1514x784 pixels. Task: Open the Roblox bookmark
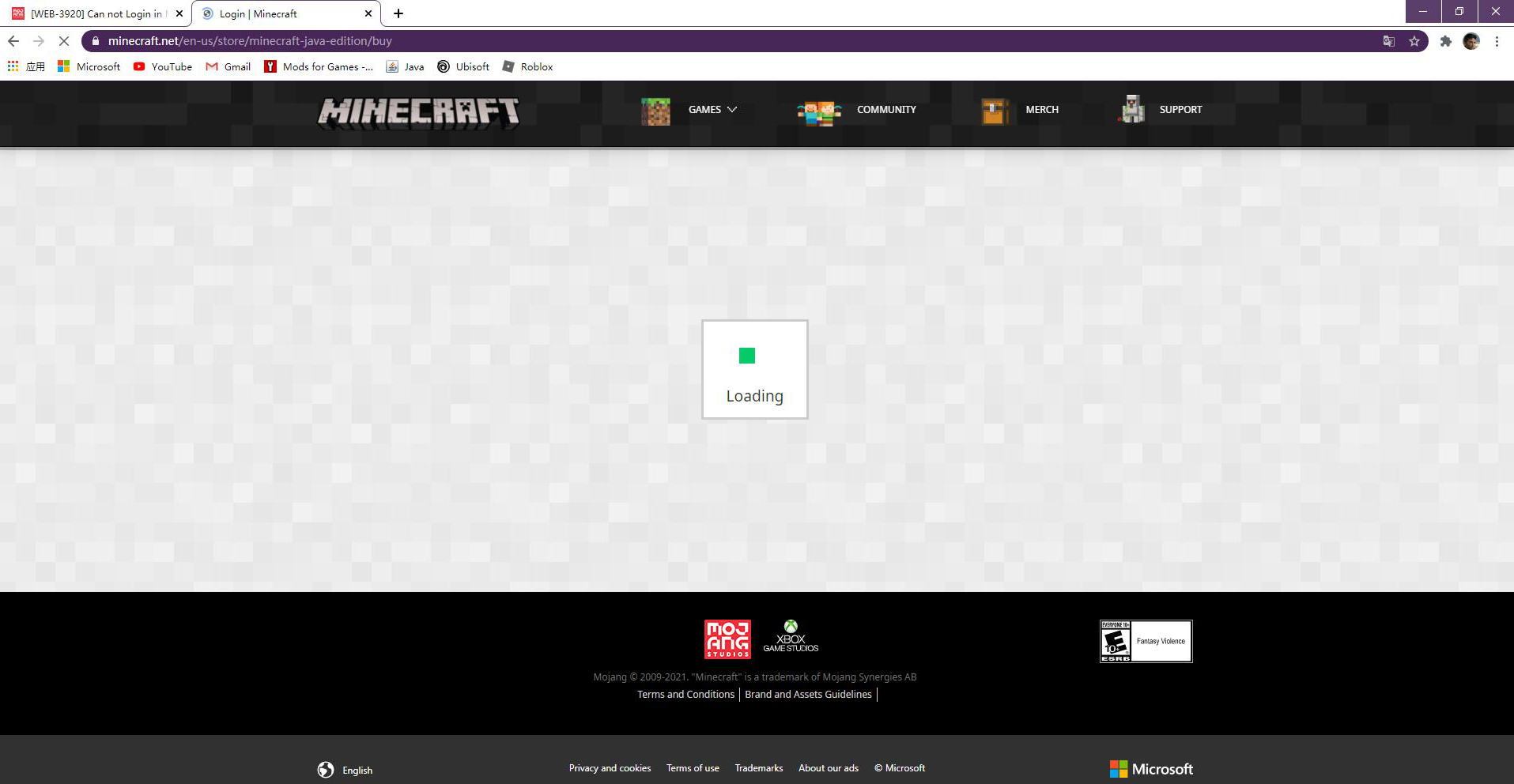(527, 66)
